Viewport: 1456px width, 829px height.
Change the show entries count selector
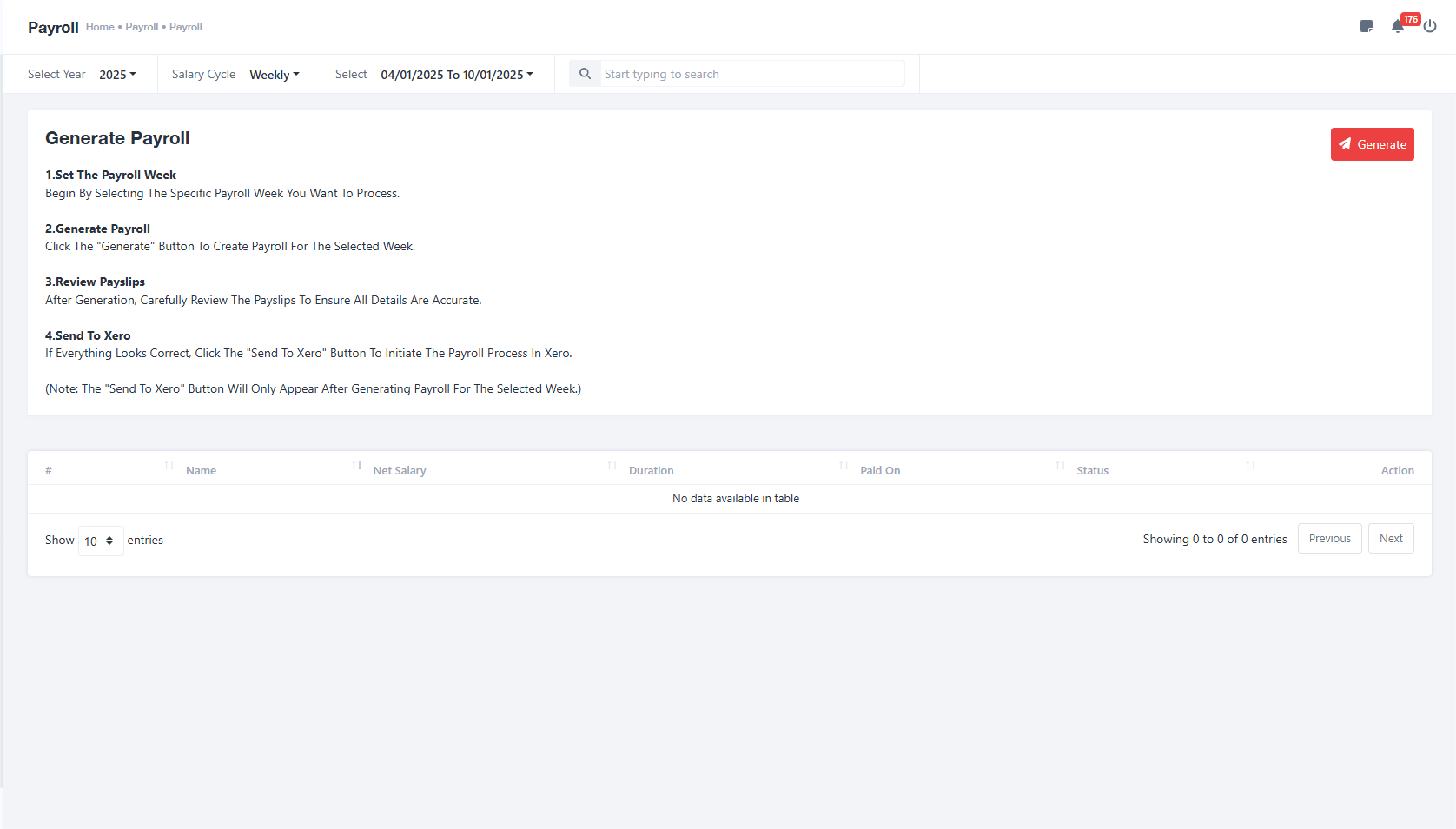[101, 541]
